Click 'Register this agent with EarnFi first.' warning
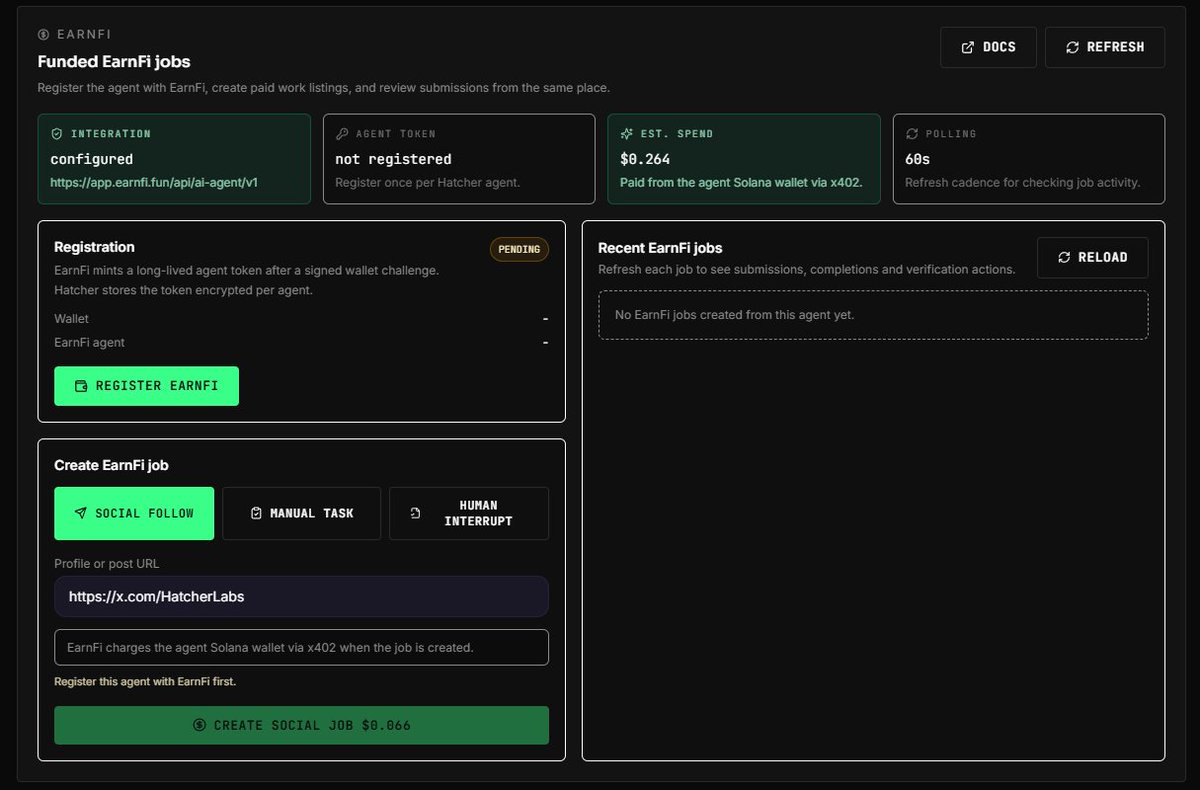1200x790 pixels. [x=145, y=682]
